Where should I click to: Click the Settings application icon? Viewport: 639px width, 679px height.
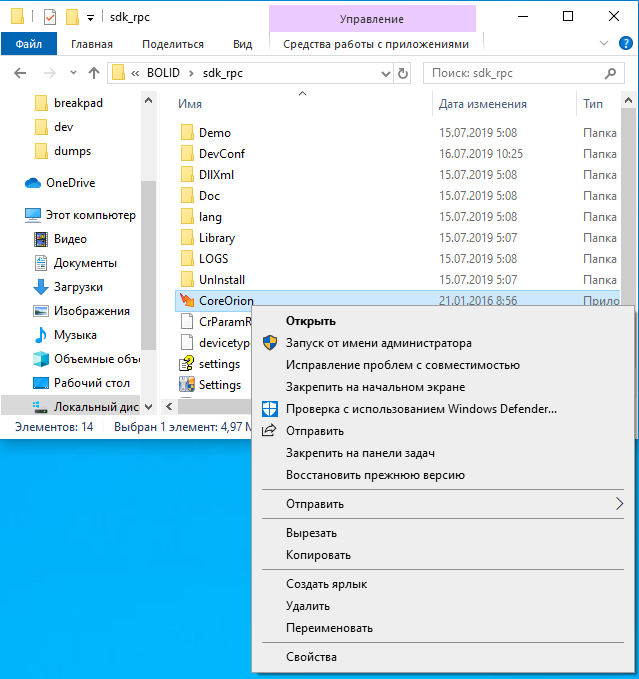coord(187,384)
